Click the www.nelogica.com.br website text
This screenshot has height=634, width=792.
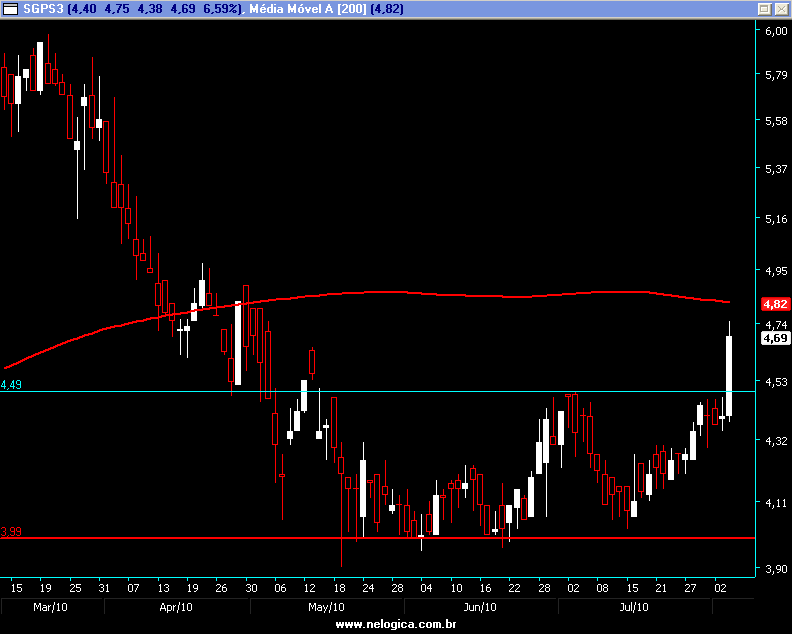click(x=396, y=624)
